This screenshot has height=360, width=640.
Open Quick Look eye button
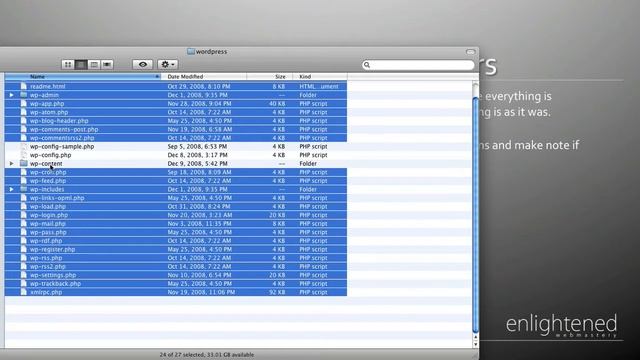[x=142, y=64]
